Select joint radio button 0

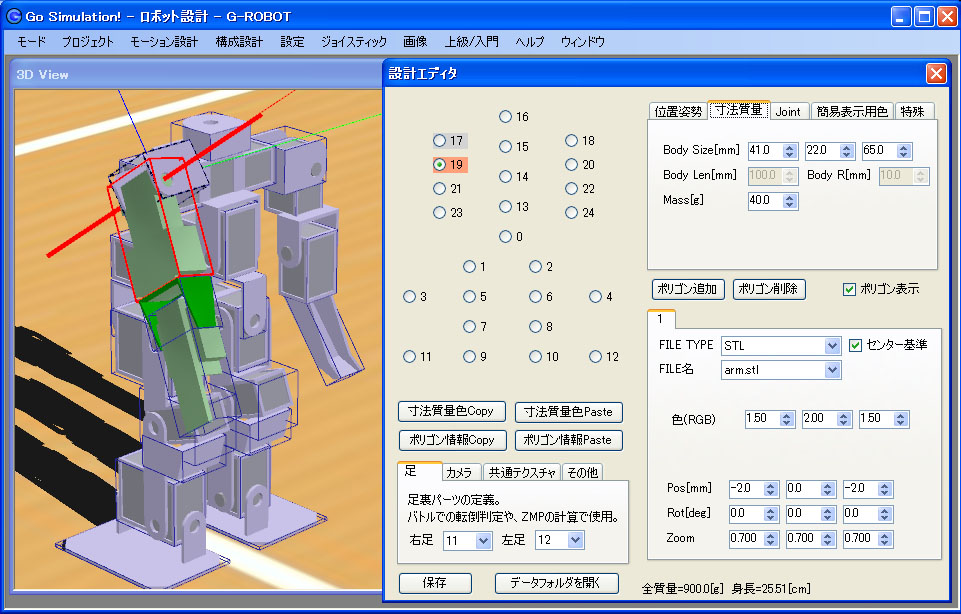505,237
